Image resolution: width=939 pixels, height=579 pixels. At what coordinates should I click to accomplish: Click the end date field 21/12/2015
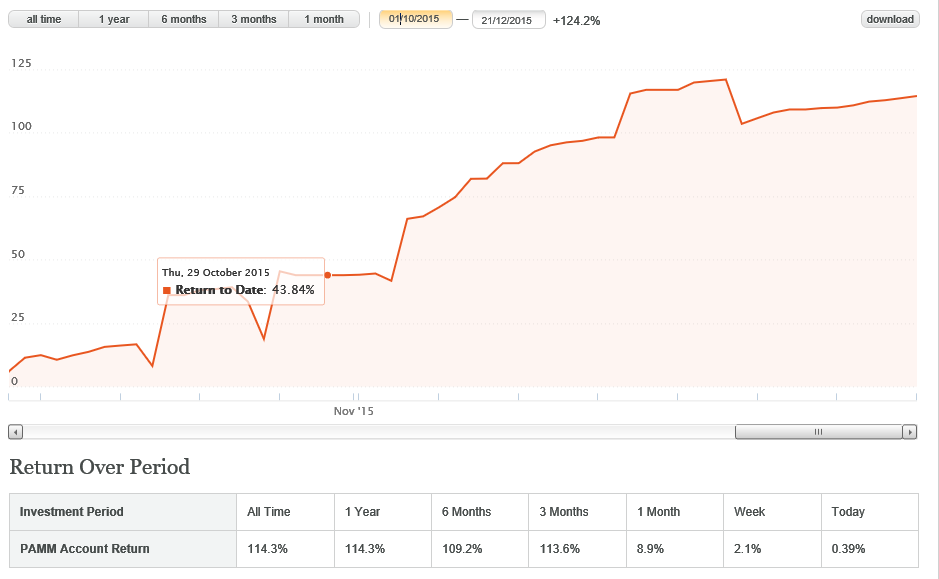pos(508,20)
